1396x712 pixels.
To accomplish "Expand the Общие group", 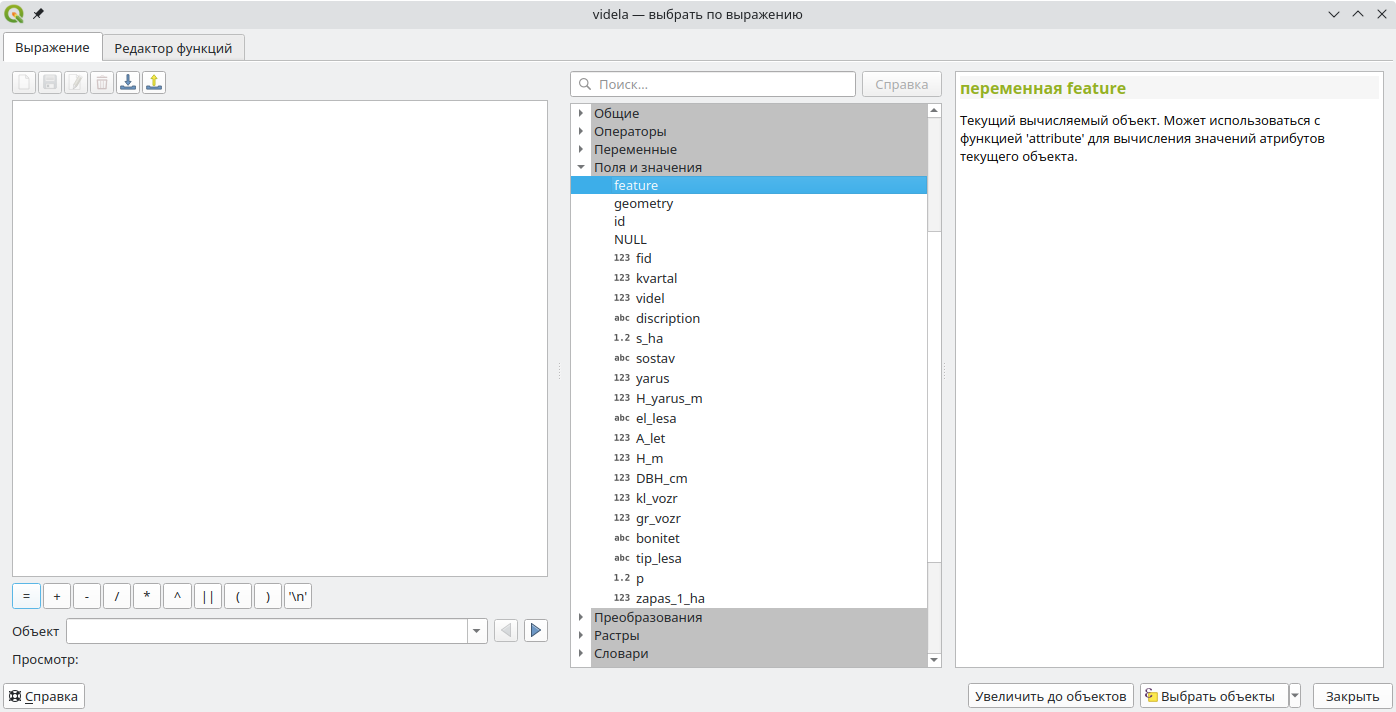I will coord(580,113).
